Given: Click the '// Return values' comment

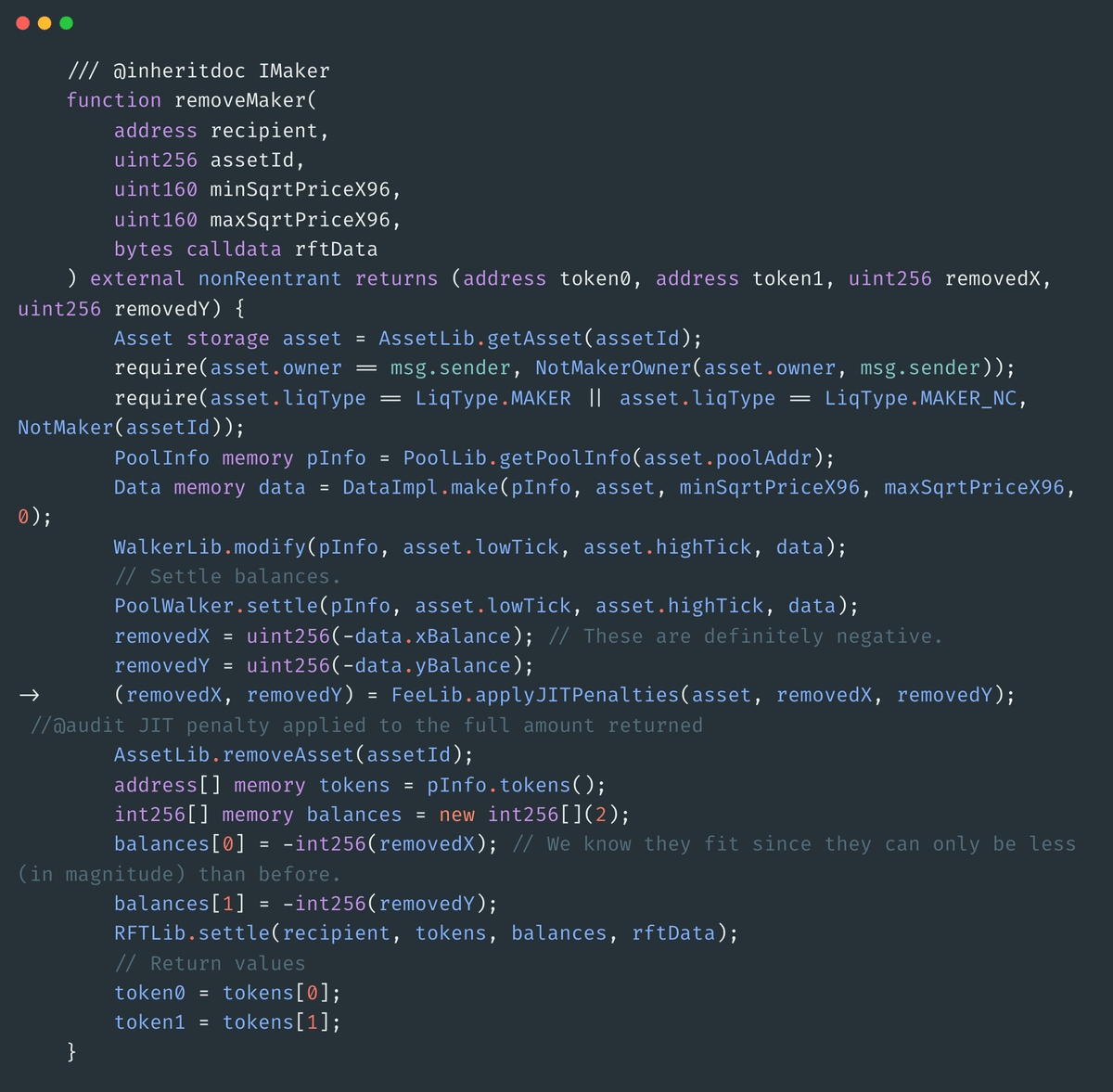Looking at the screenshot, I should 210,964.
